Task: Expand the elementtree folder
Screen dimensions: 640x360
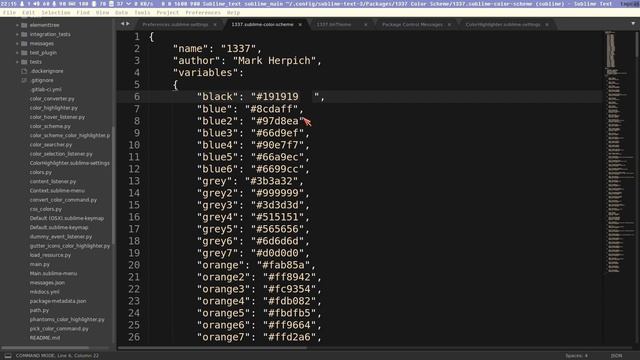Action: point(18,25)
